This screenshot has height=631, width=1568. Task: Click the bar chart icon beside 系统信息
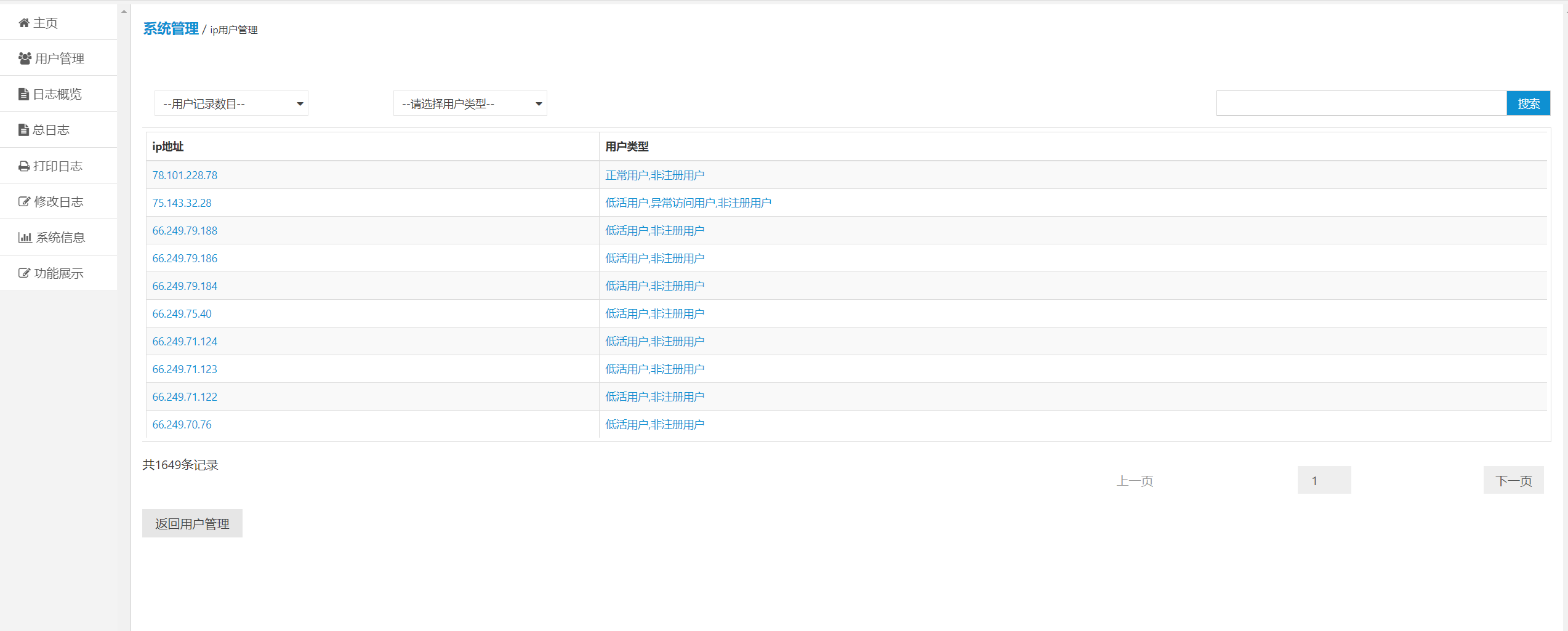pyautogui.click(x=25, y=238)
